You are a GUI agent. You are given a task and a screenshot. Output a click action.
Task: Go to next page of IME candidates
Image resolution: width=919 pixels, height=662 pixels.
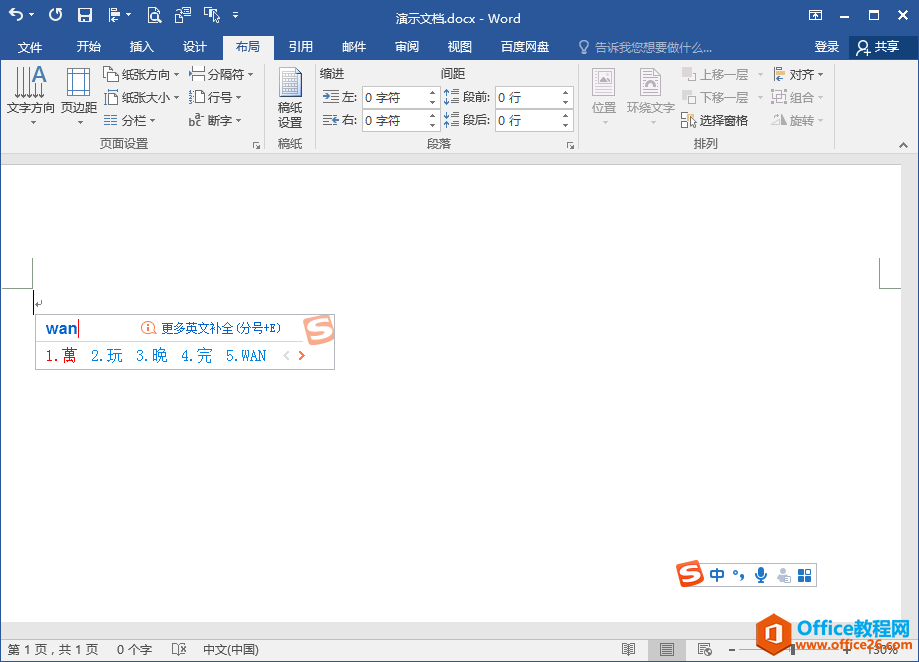click(x=302, y=356)
